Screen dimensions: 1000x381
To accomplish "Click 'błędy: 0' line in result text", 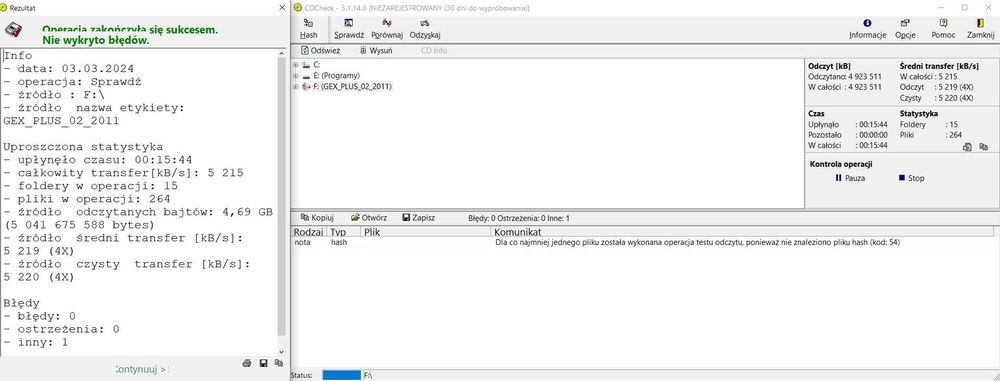I will (x=40, y=316).
